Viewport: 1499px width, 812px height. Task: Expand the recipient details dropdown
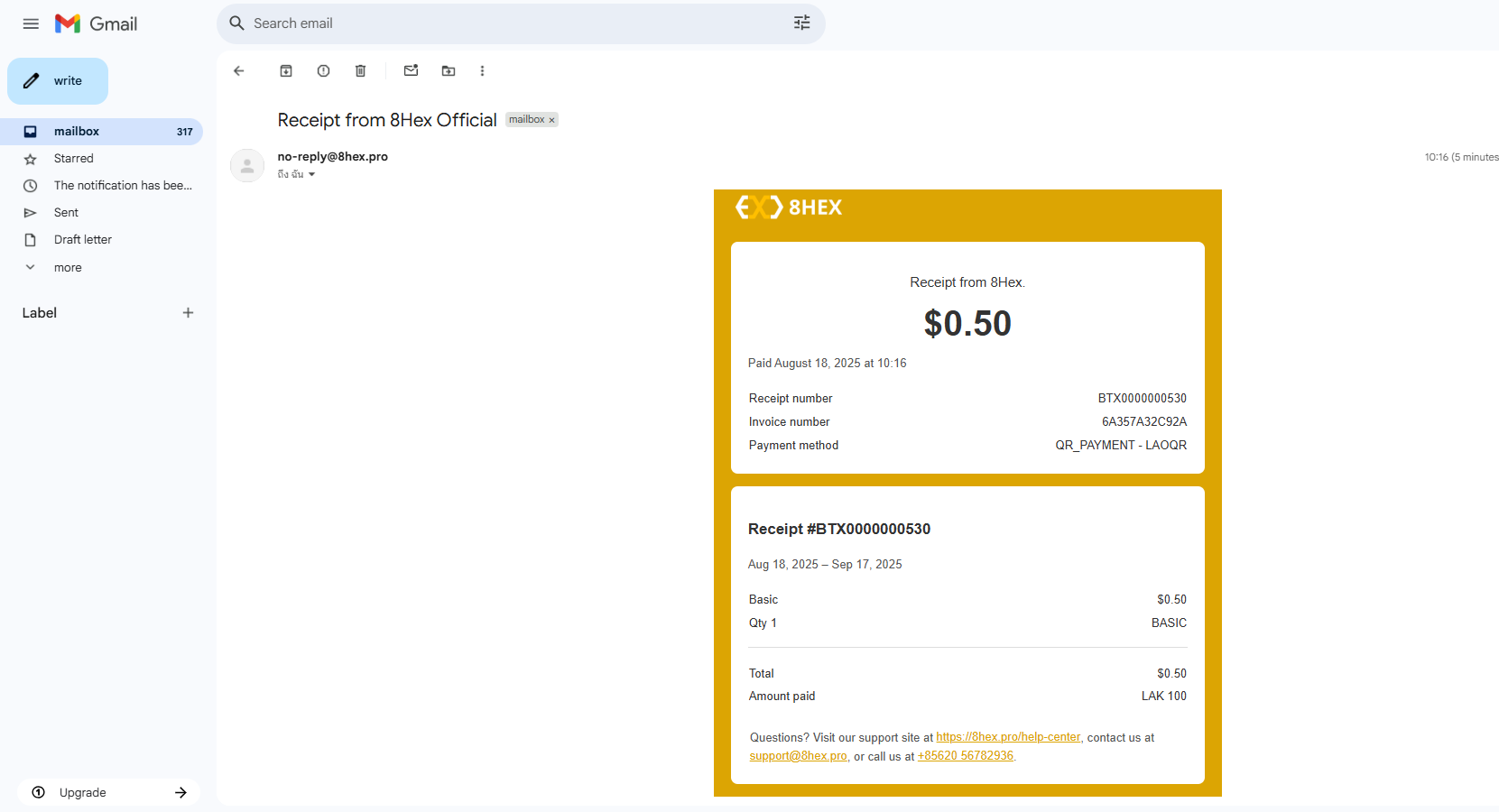tap(312, 174)
